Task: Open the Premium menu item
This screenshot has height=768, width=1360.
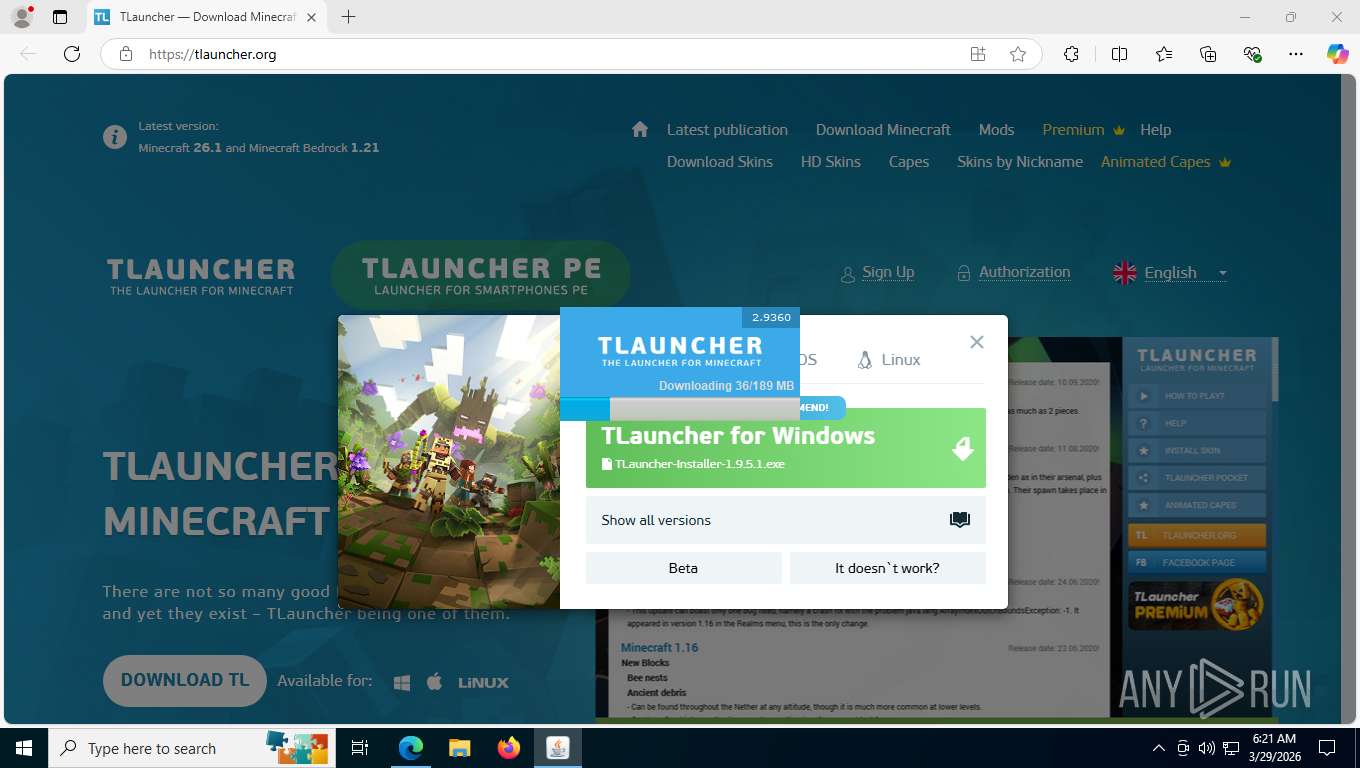Action: 1084,130
